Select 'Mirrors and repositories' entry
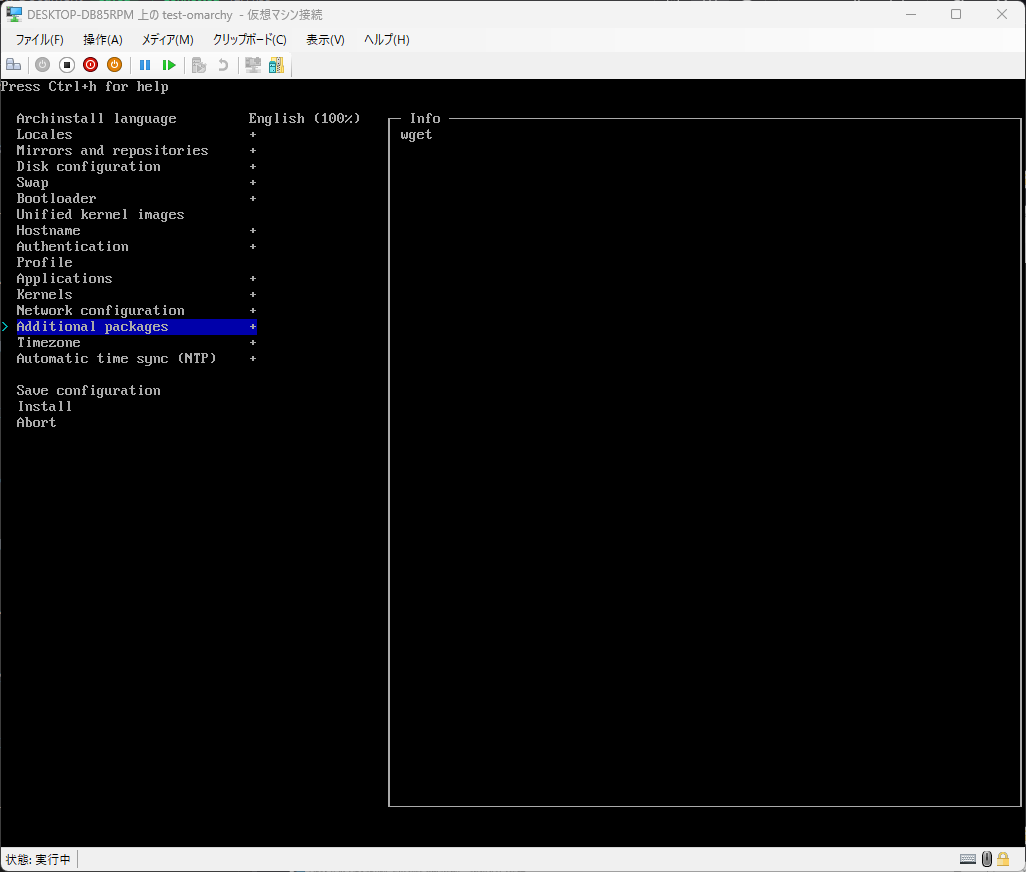 pos(112,150)
